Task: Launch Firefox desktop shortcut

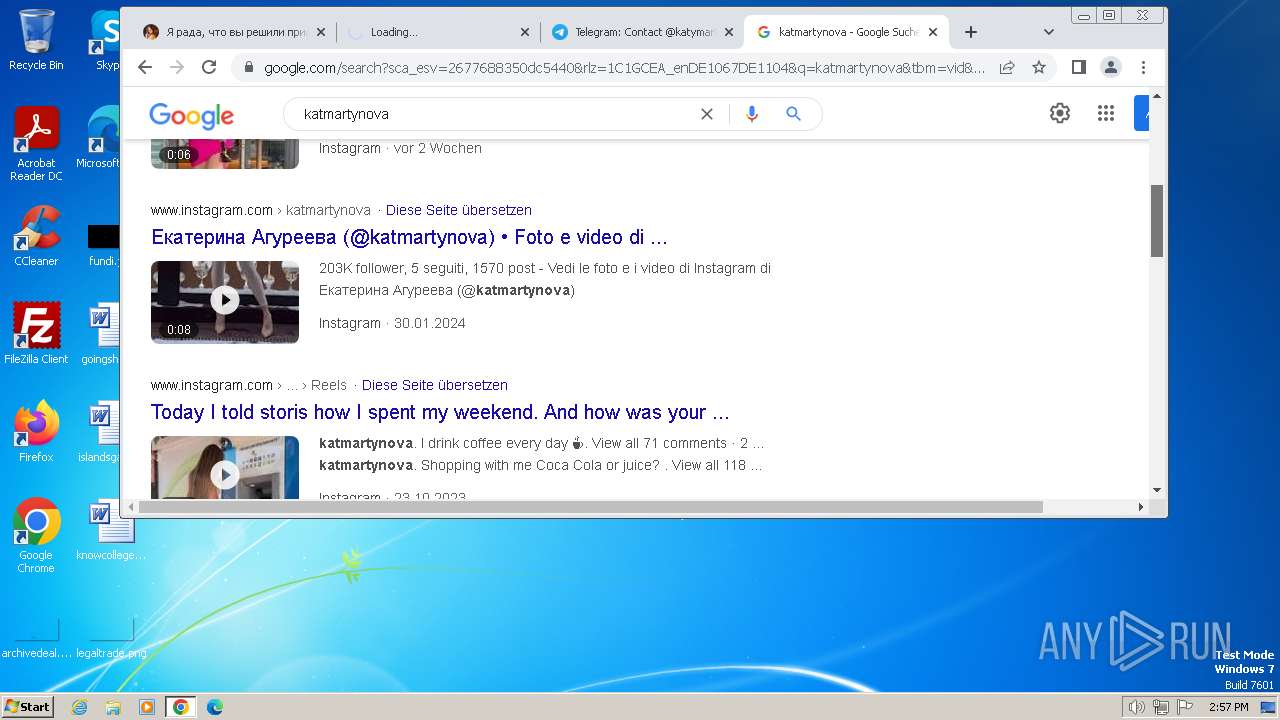Action: click(36, 431)
